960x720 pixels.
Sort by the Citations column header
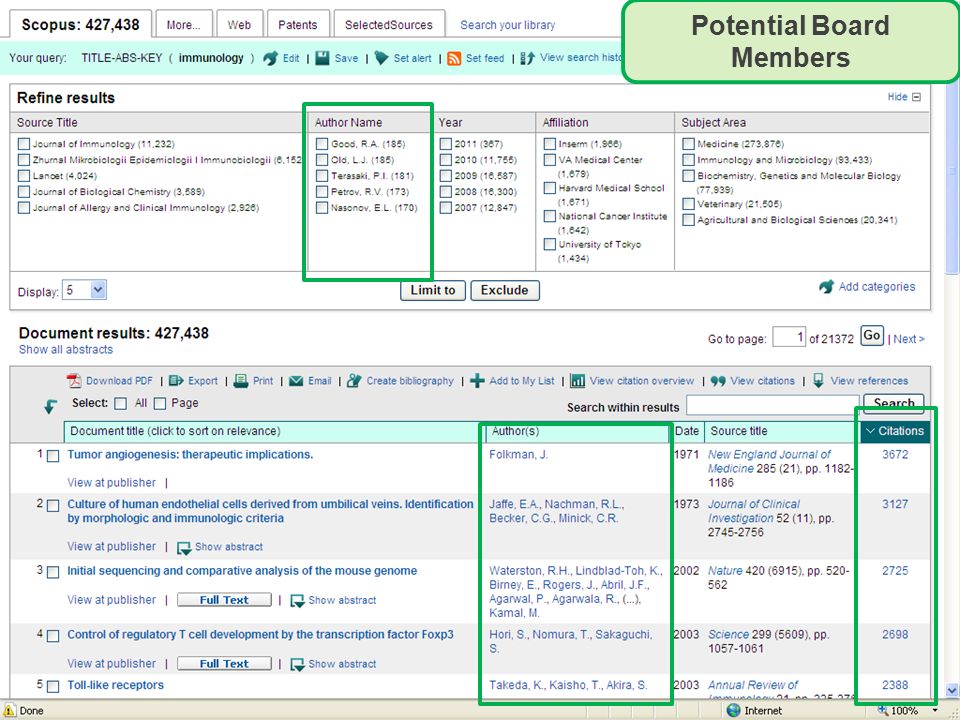894,431
